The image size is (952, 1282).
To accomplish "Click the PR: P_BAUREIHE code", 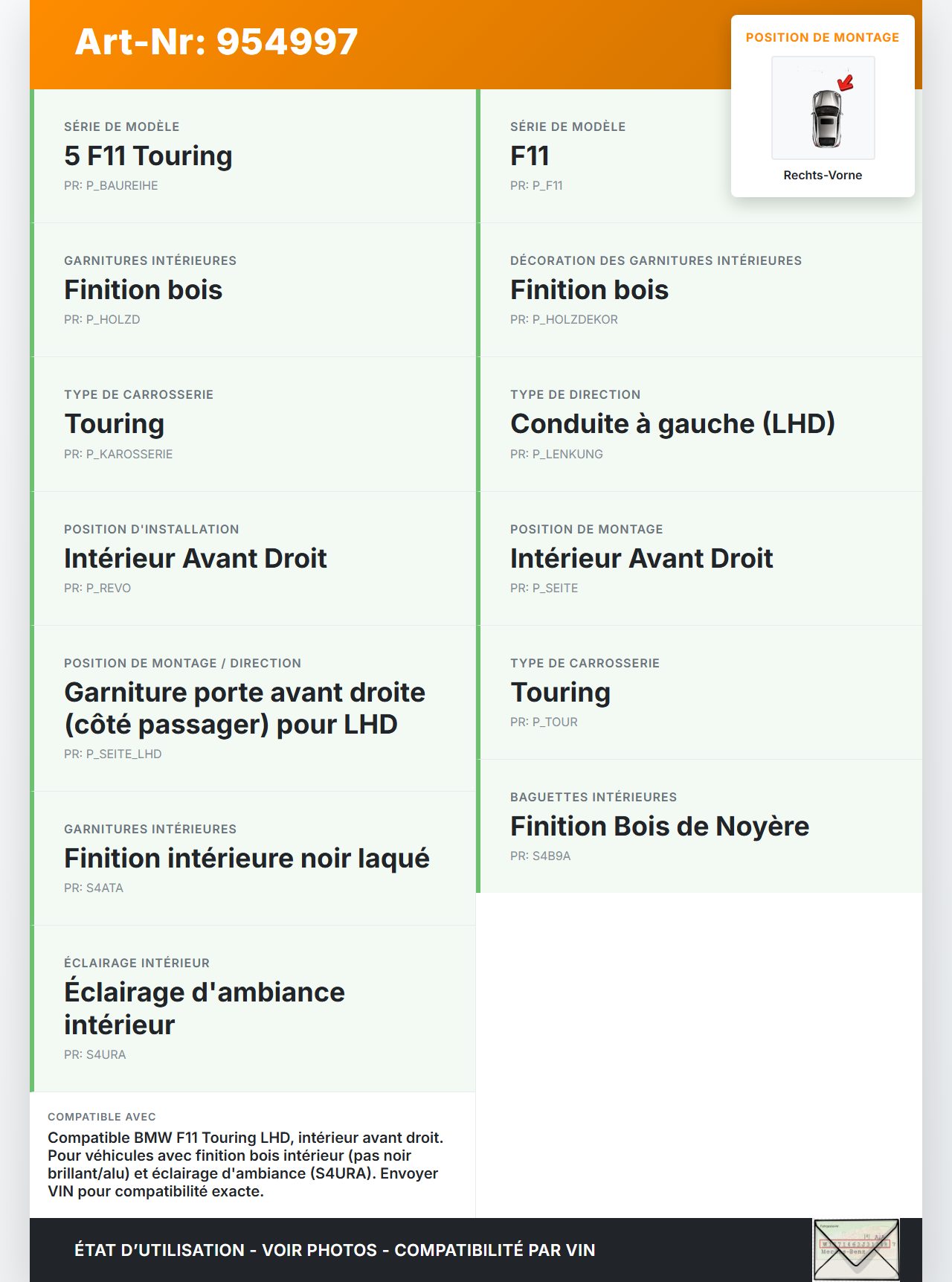I will point(111,186).
